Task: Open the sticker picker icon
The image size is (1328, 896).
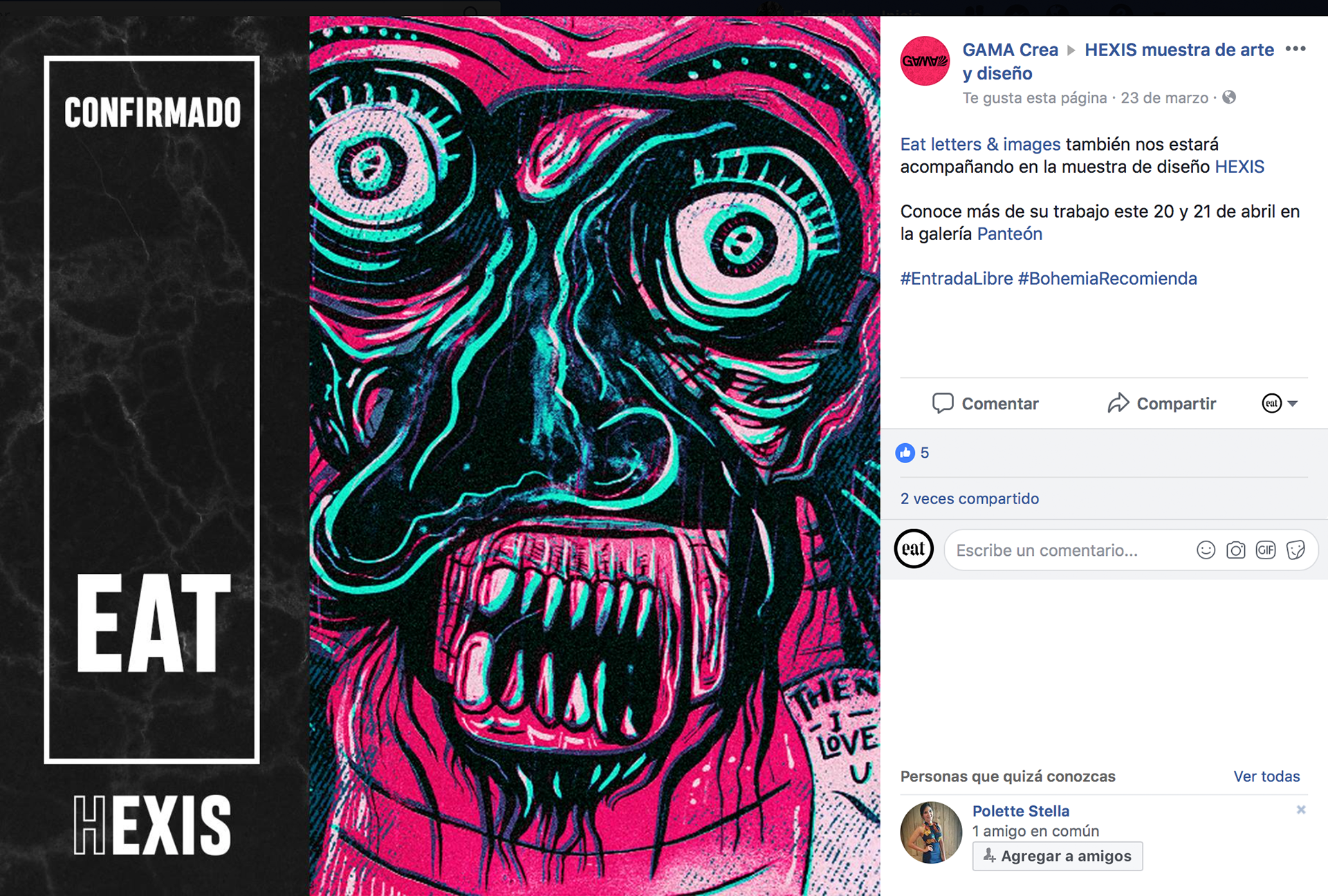Action: (1295, 550)
